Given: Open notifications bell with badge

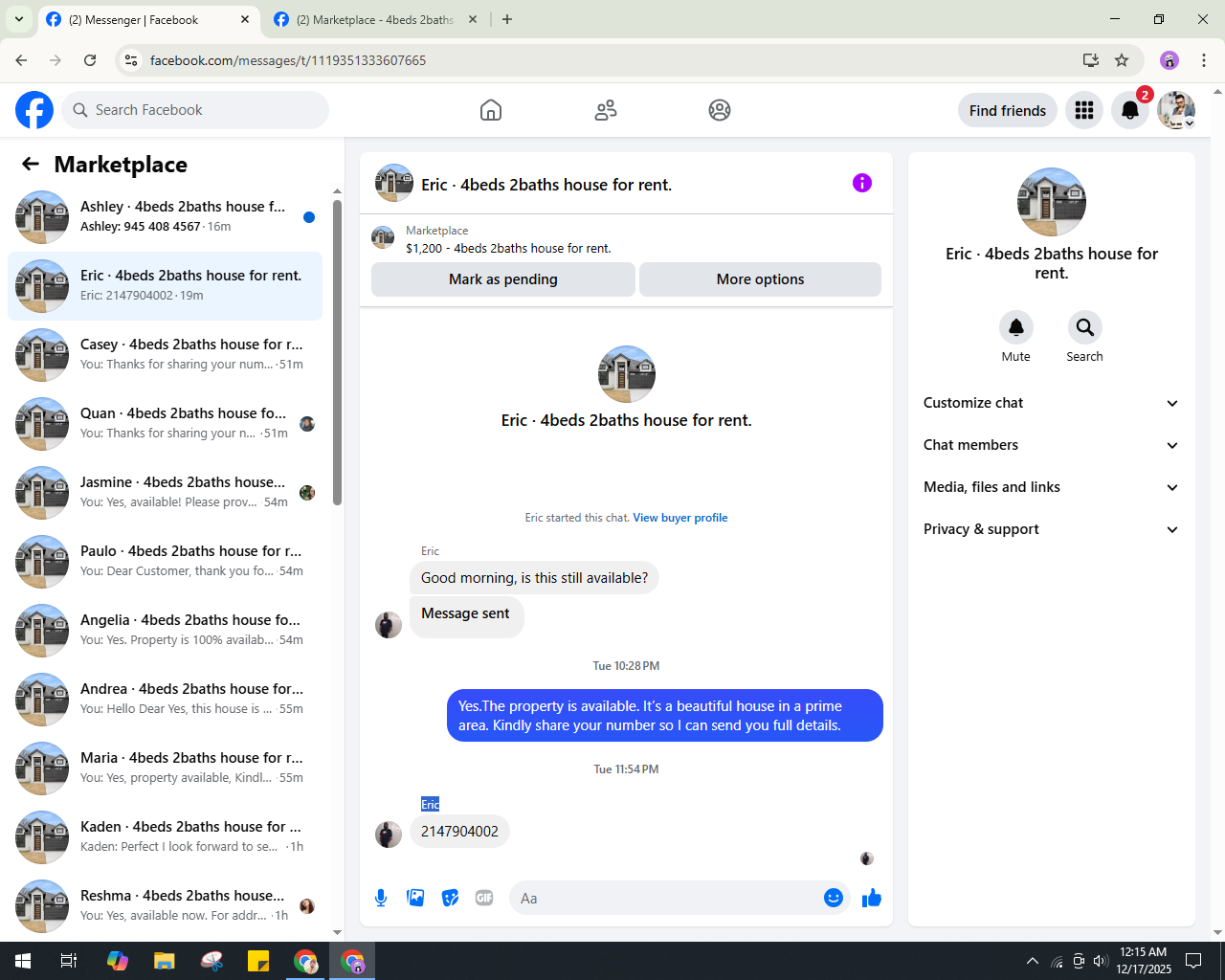Looking at the screenshot, I should click(1130, 110).
